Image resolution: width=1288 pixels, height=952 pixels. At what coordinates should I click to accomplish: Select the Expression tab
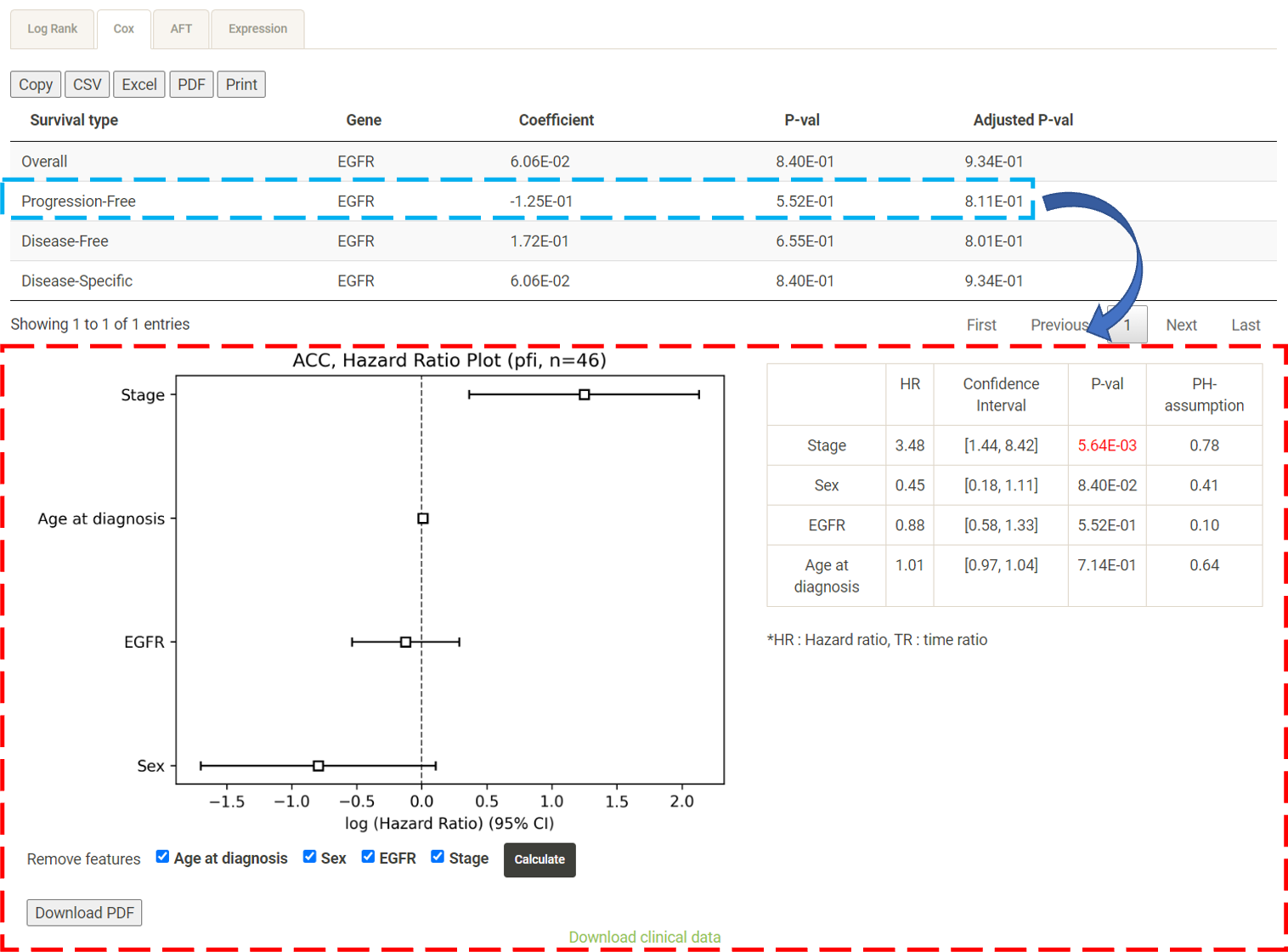point(257,29)
